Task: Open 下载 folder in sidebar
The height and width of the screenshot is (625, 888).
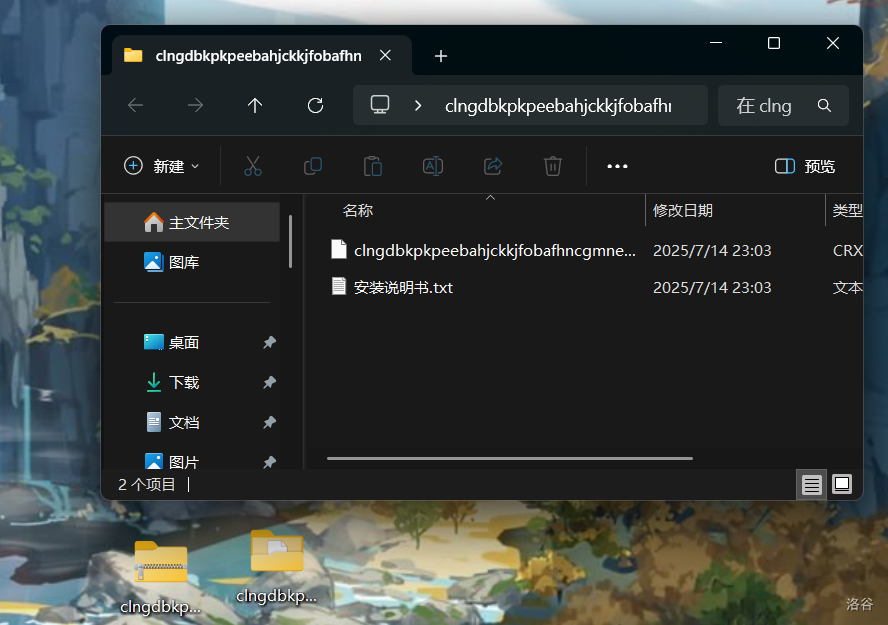Action: pos(184,382)
